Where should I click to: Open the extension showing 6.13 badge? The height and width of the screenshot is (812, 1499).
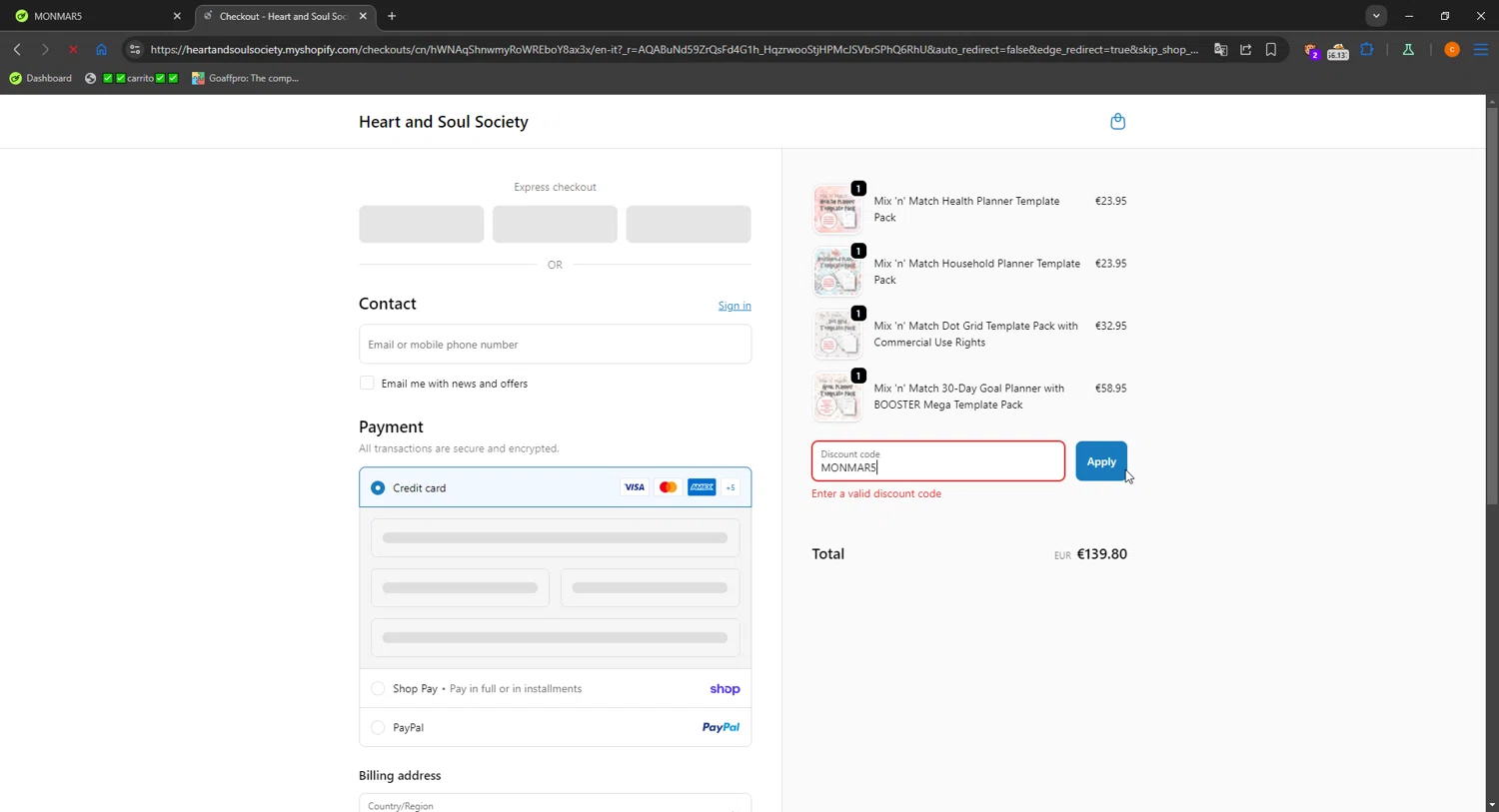pos(1338,50)
